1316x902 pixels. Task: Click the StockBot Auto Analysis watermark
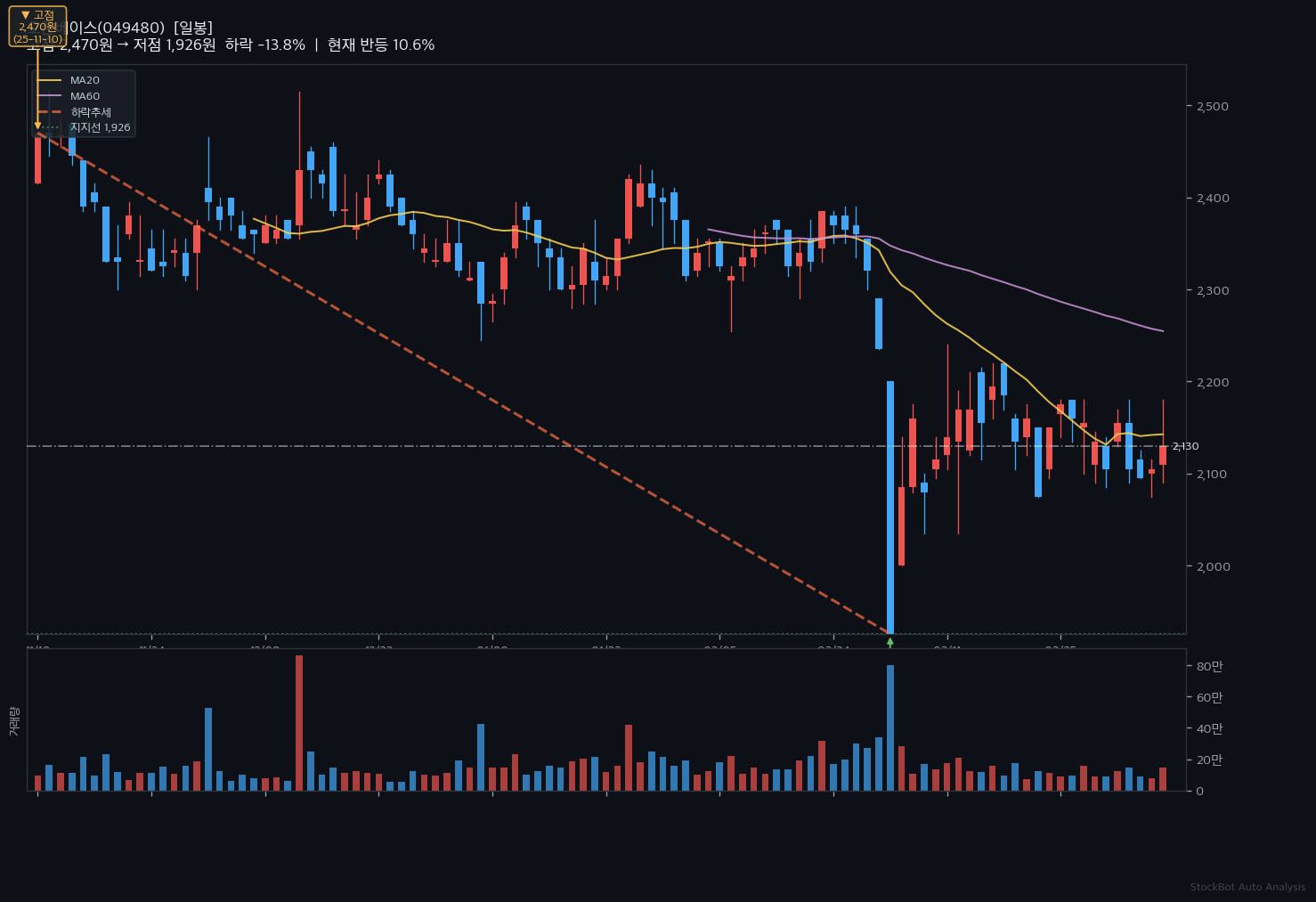(x=1247, y=887)
